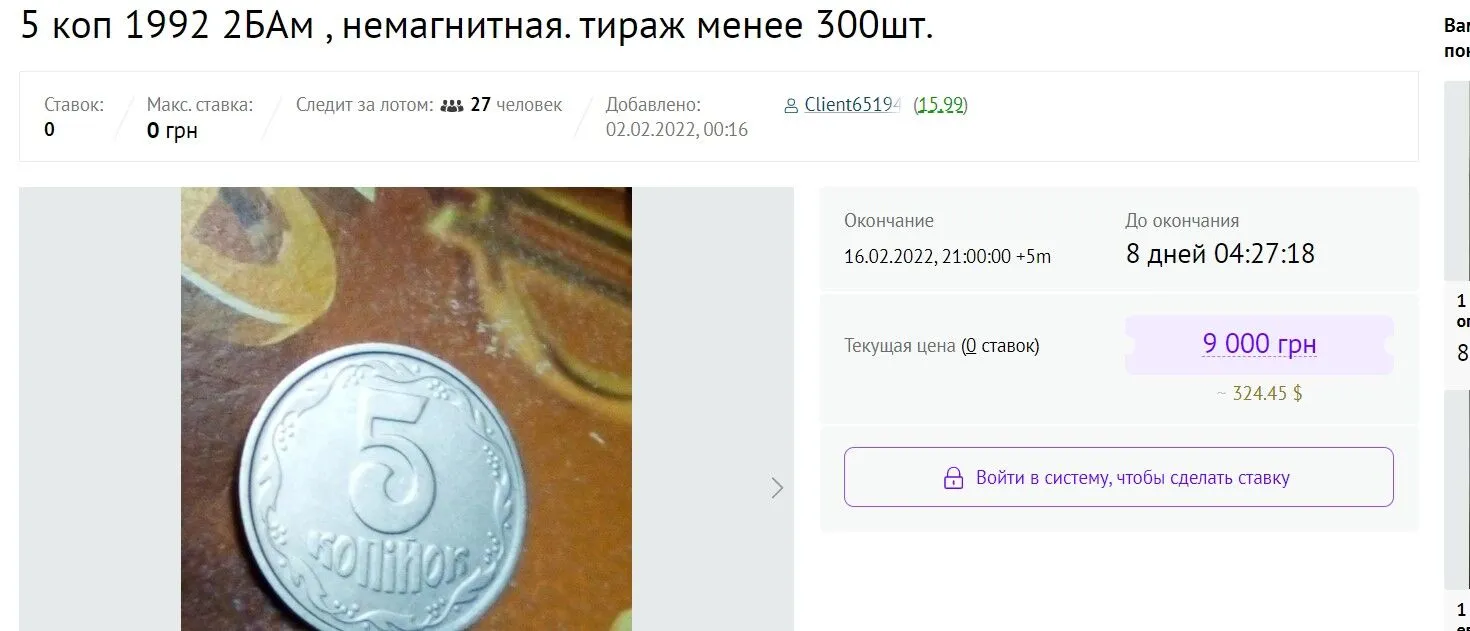The image size is (1470, 631).
Task: Click the 'Макс. ставка' value 0 грн
Action: 172,130
